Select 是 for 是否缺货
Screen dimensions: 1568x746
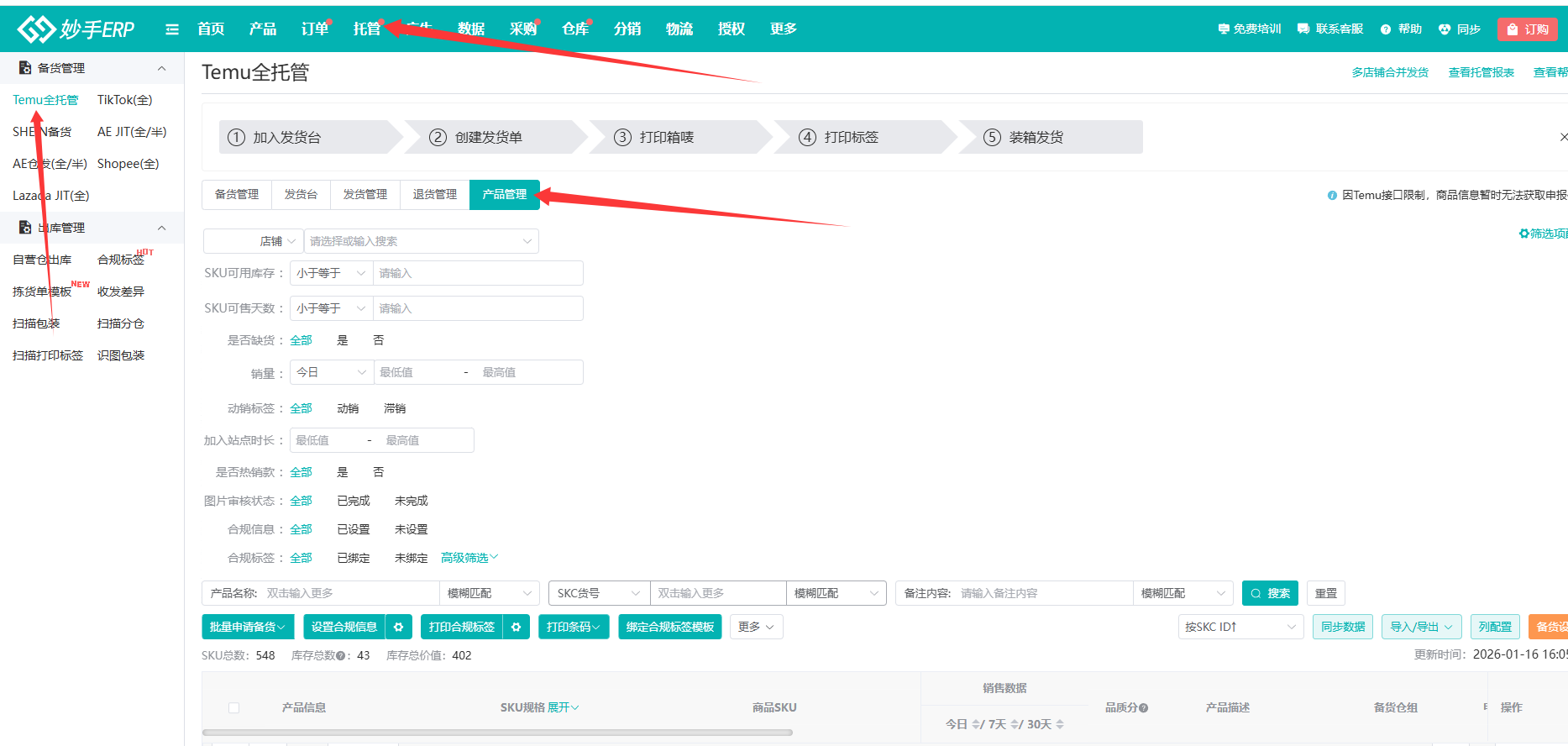[x=343, y=340]
